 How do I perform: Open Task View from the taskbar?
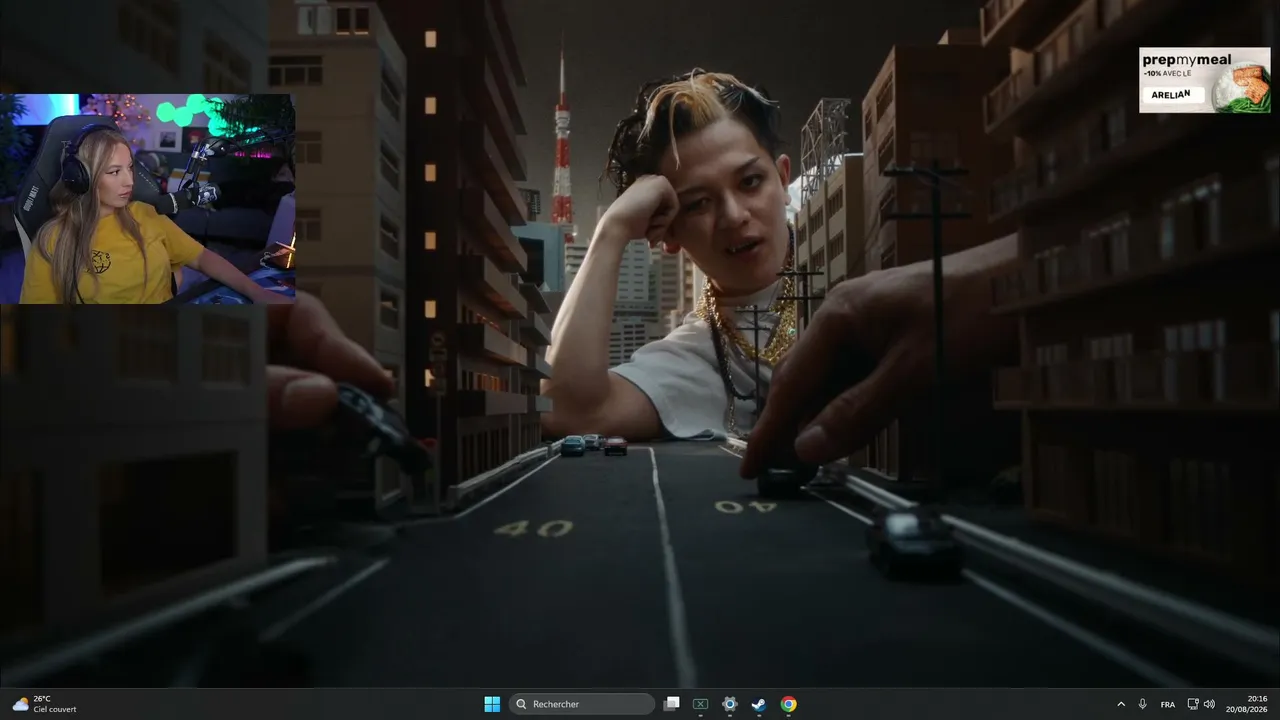(672, 704)
